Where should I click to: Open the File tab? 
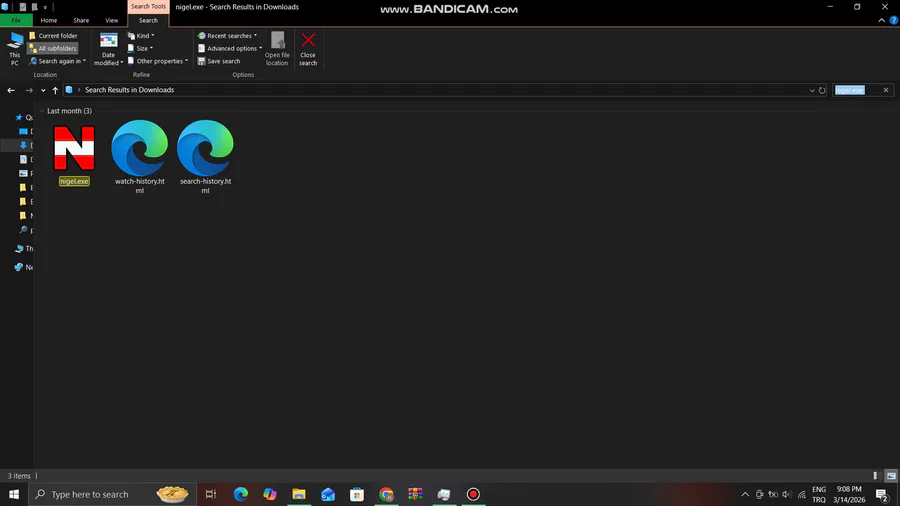click(x=16, y=20)
